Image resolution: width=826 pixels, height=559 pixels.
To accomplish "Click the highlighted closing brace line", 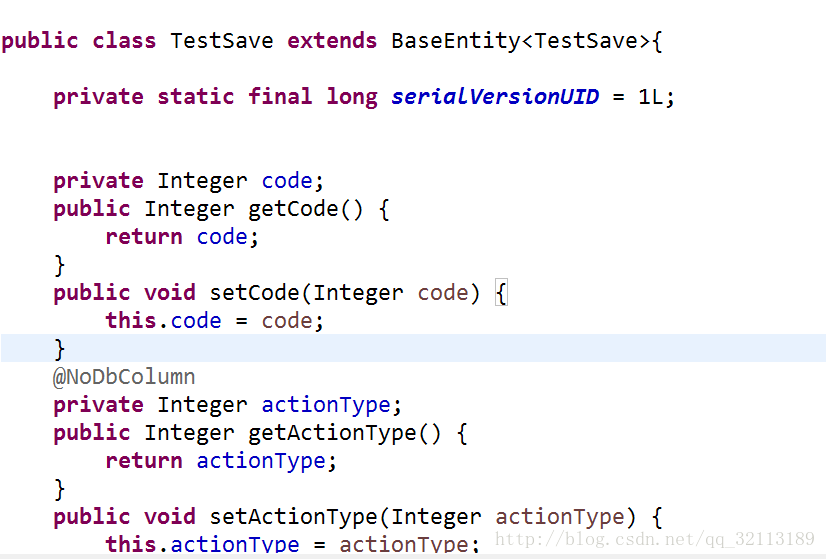I will [413, 348].
